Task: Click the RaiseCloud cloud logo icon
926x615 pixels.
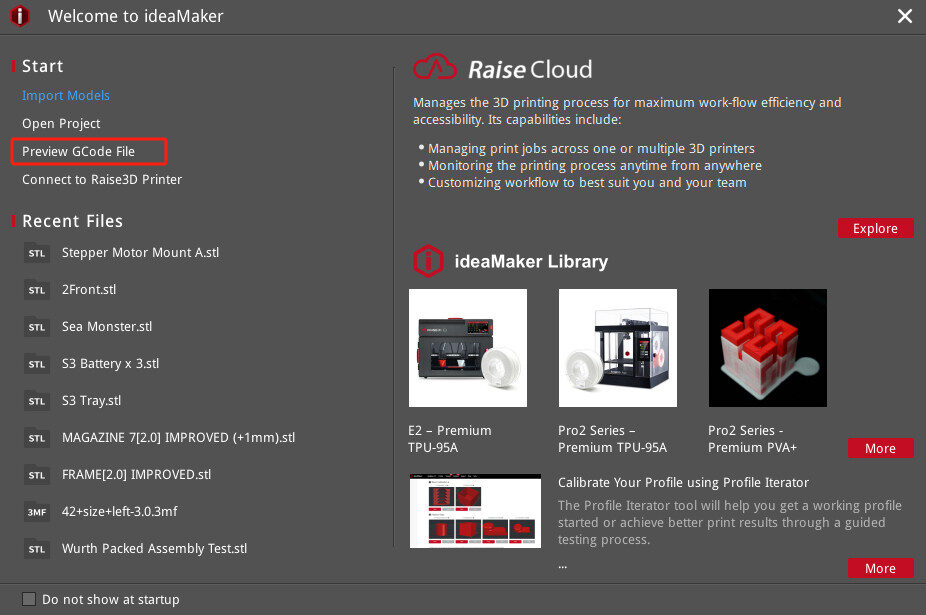Action: (435, 67)
